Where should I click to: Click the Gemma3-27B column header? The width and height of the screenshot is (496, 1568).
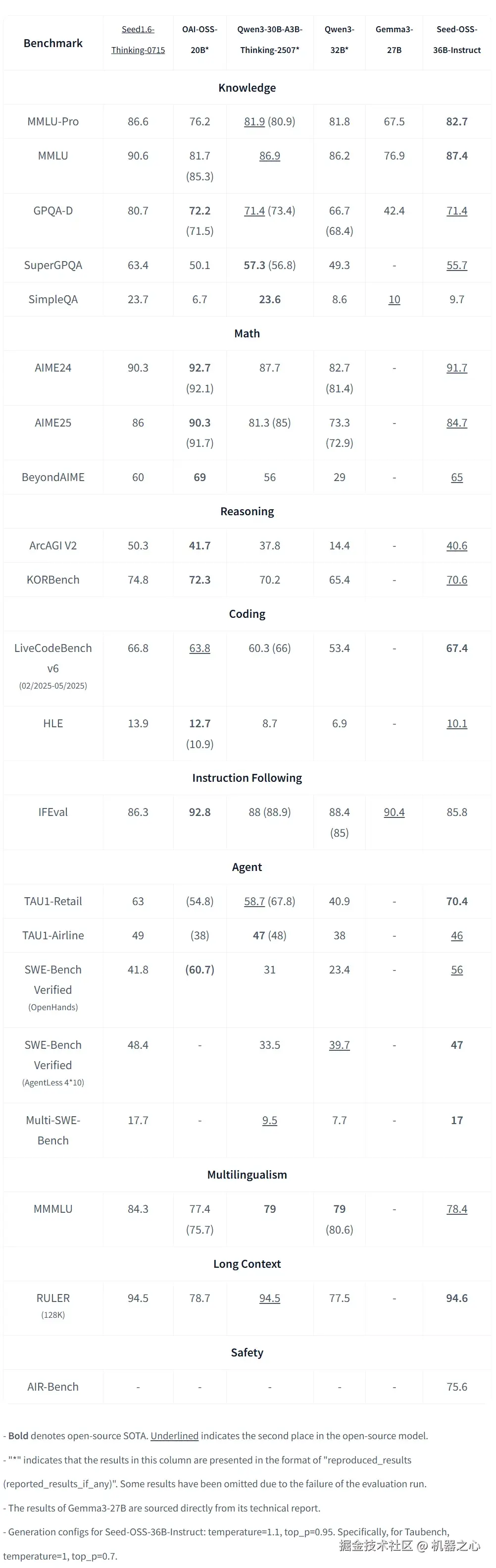[394, 40]
